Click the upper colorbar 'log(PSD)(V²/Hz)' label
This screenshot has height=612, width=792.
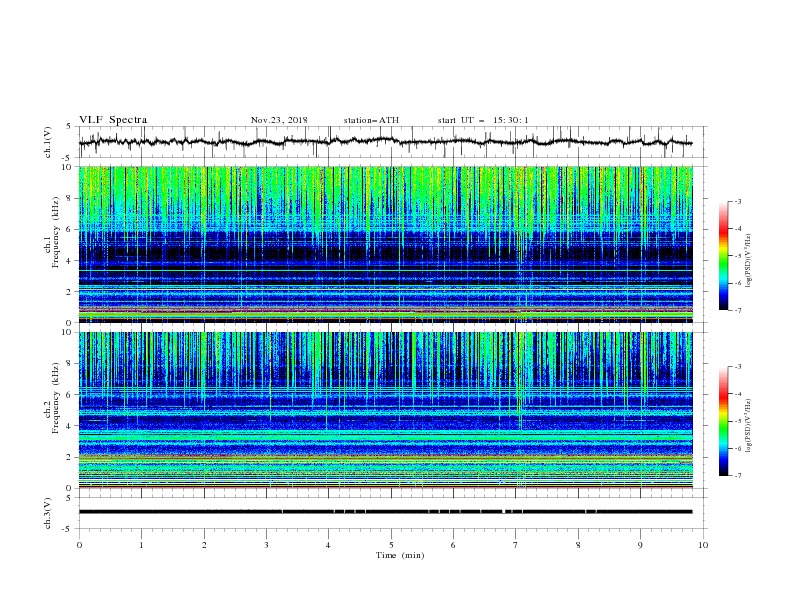[x=749, y=261]
